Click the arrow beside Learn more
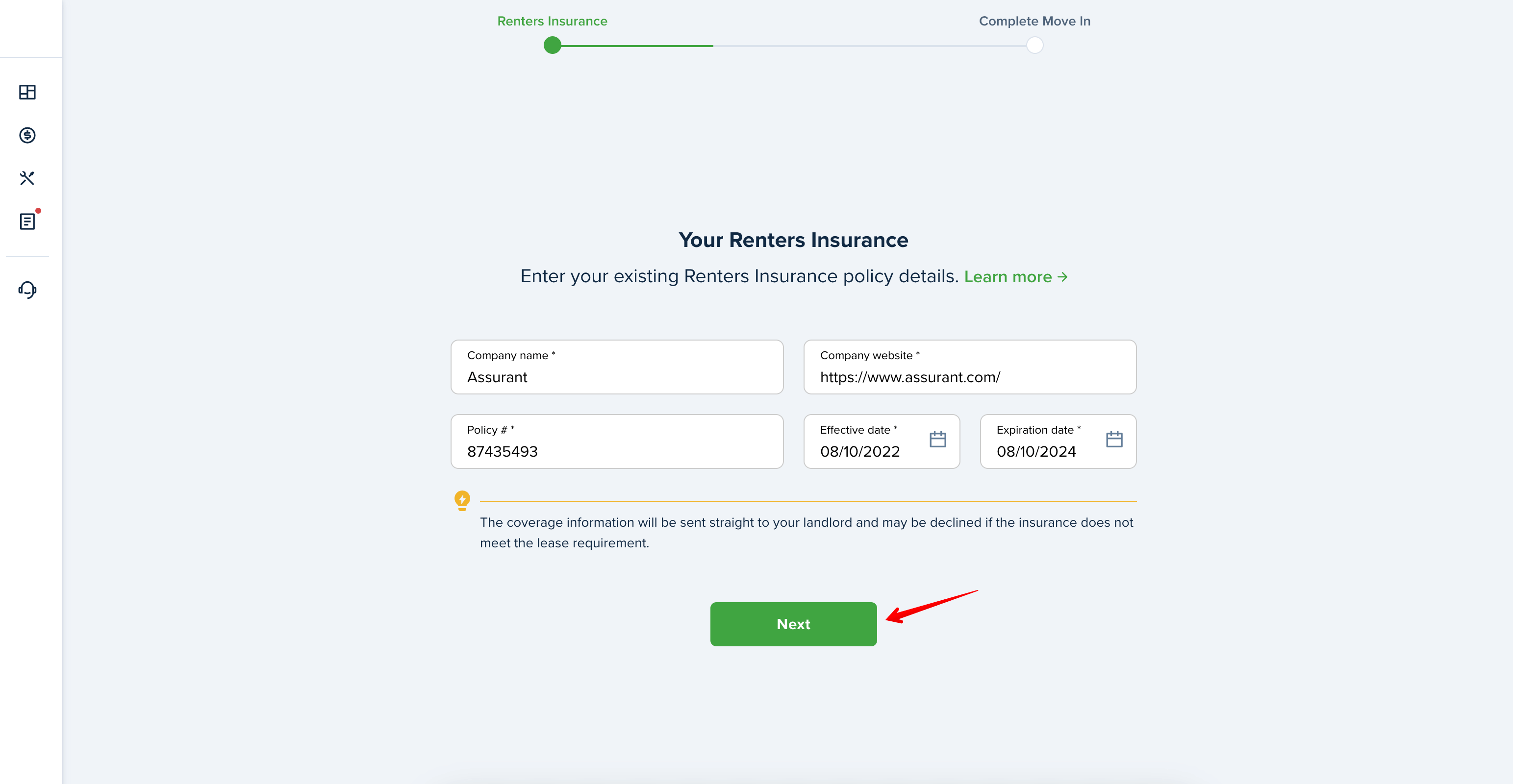 pos(1062,277)
